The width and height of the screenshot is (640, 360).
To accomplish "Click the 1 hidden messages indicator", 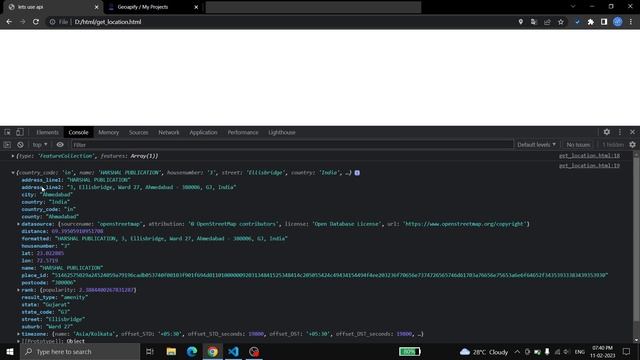I will tap(613, 144).
